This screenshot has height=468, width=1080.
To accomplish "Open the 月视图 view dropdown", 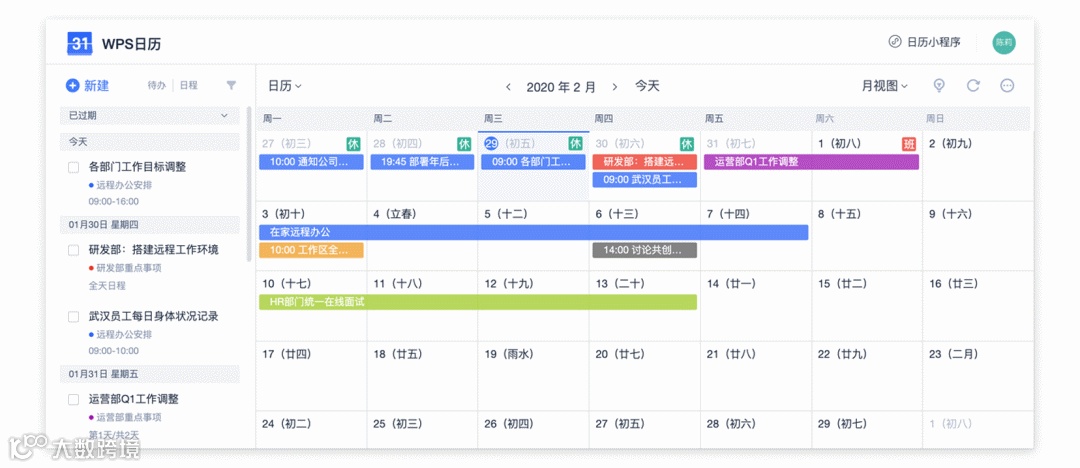I will [885, 86].
